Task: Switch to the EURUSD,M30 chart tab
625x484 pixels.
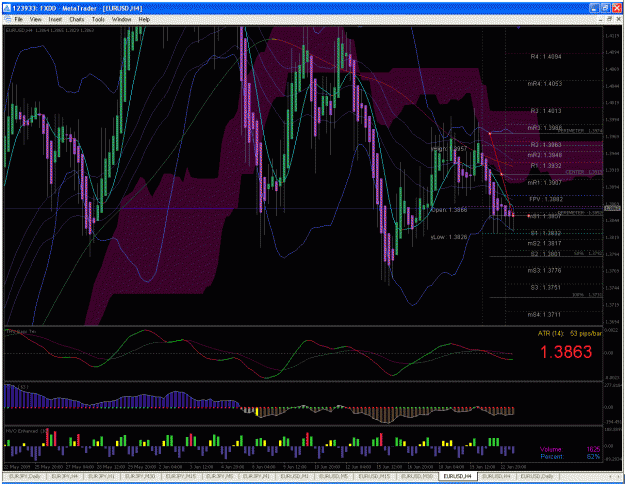Action: pyautogui.click(x=417, y=476)
